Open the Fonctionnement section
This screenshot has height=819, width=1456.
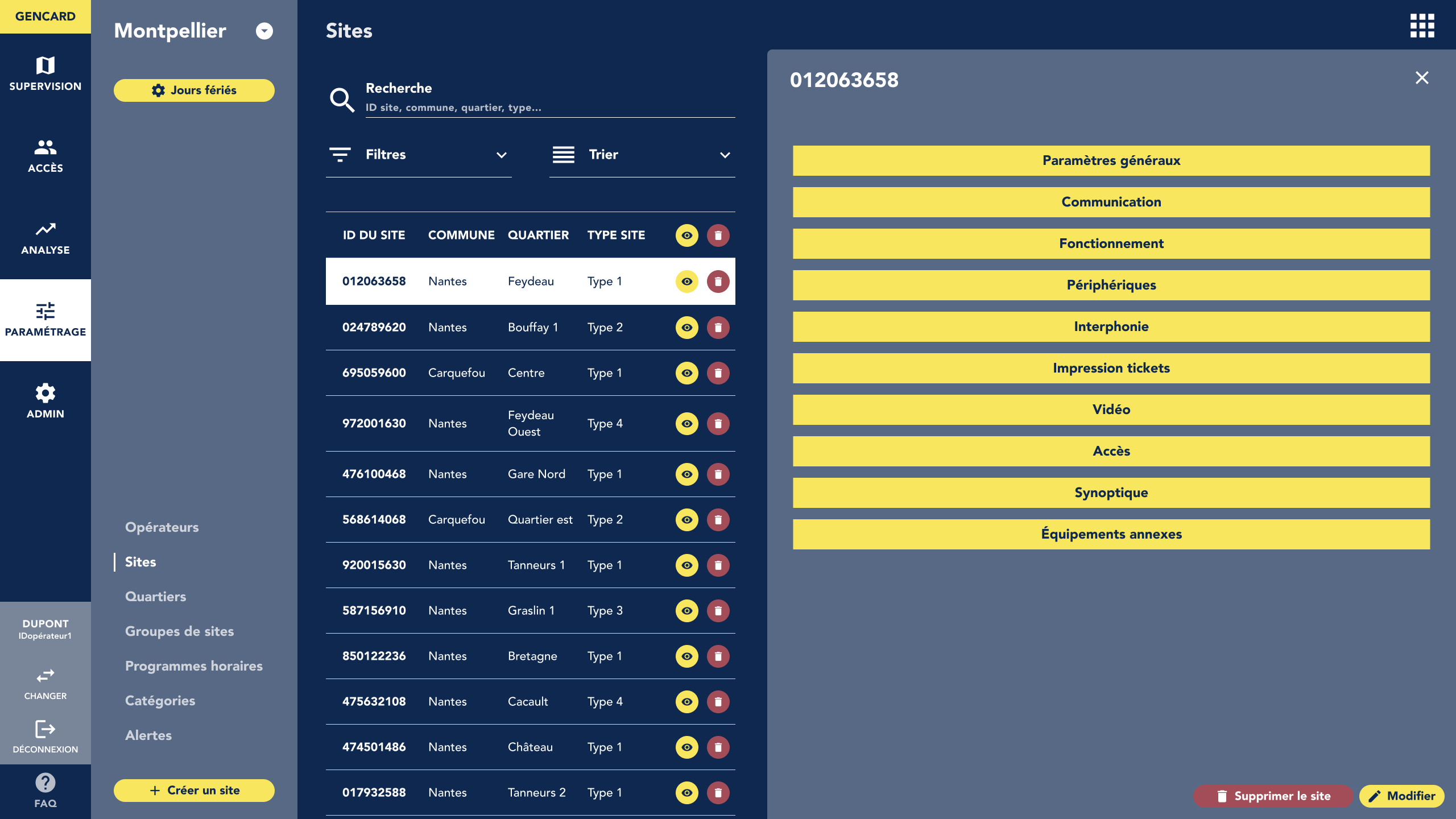click(1111, 243)
